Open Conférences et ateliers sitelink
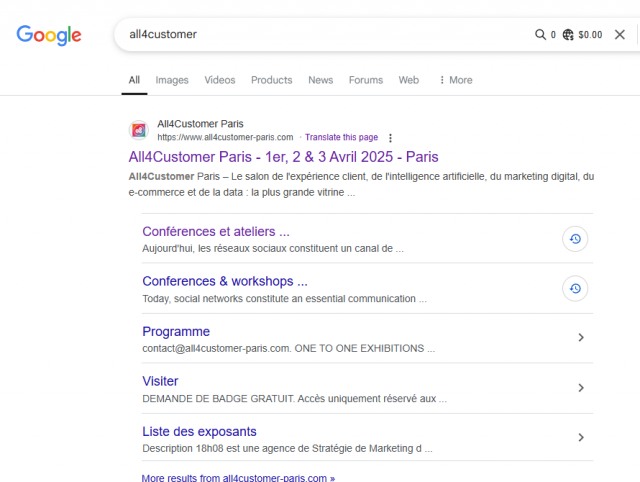The width and height of the screenshot is (640, 482). click(x=216, y=231)
